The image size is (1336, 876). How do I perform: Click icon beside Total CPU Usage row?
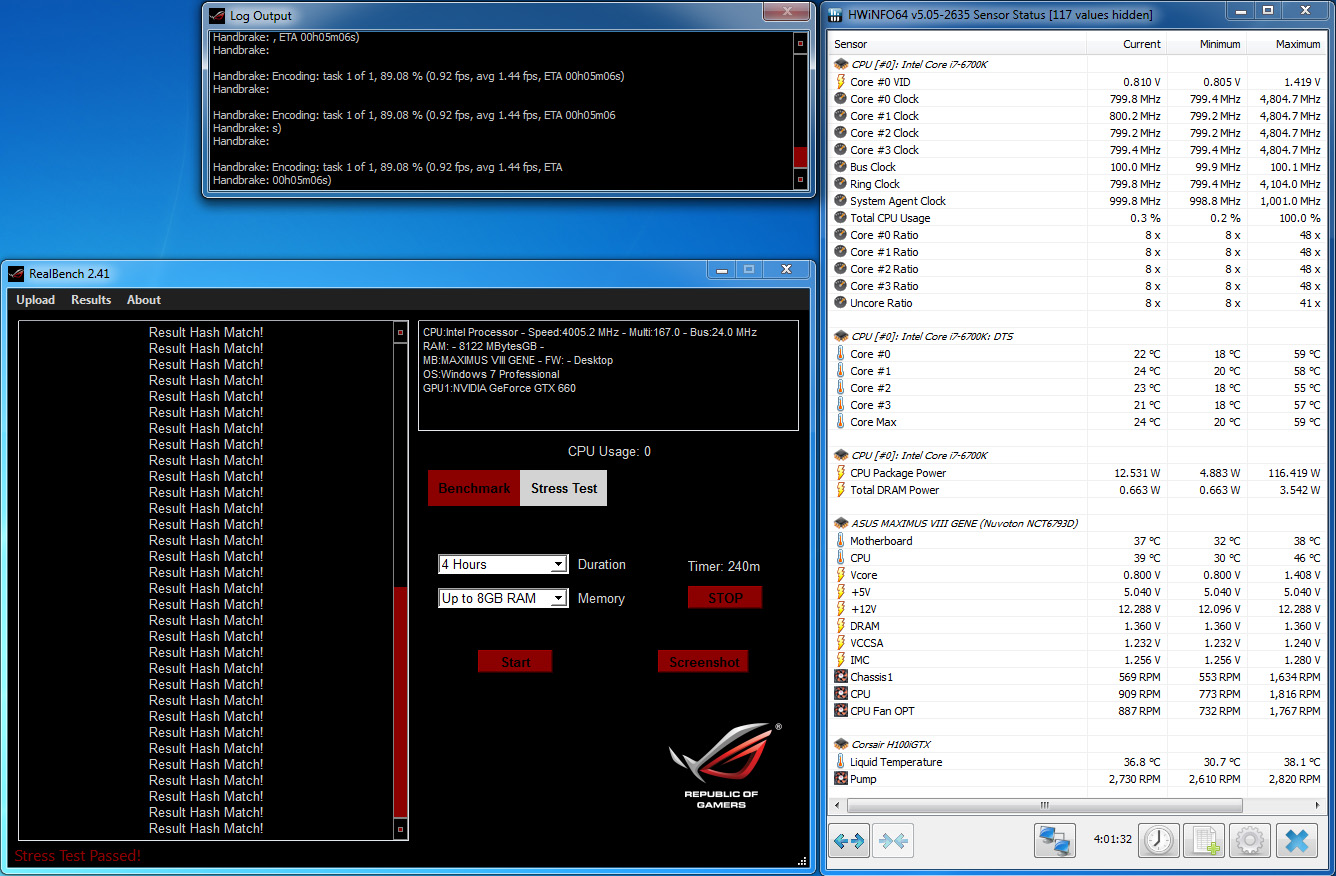pyautogui.click(x=841, y=218)
